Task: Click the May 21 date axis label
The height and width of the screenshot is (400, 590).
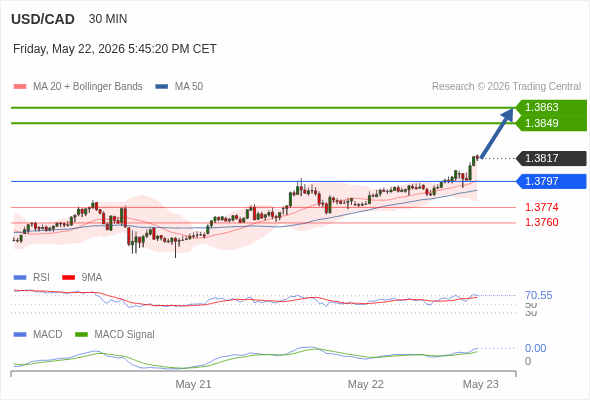Action: click(193, 384)
